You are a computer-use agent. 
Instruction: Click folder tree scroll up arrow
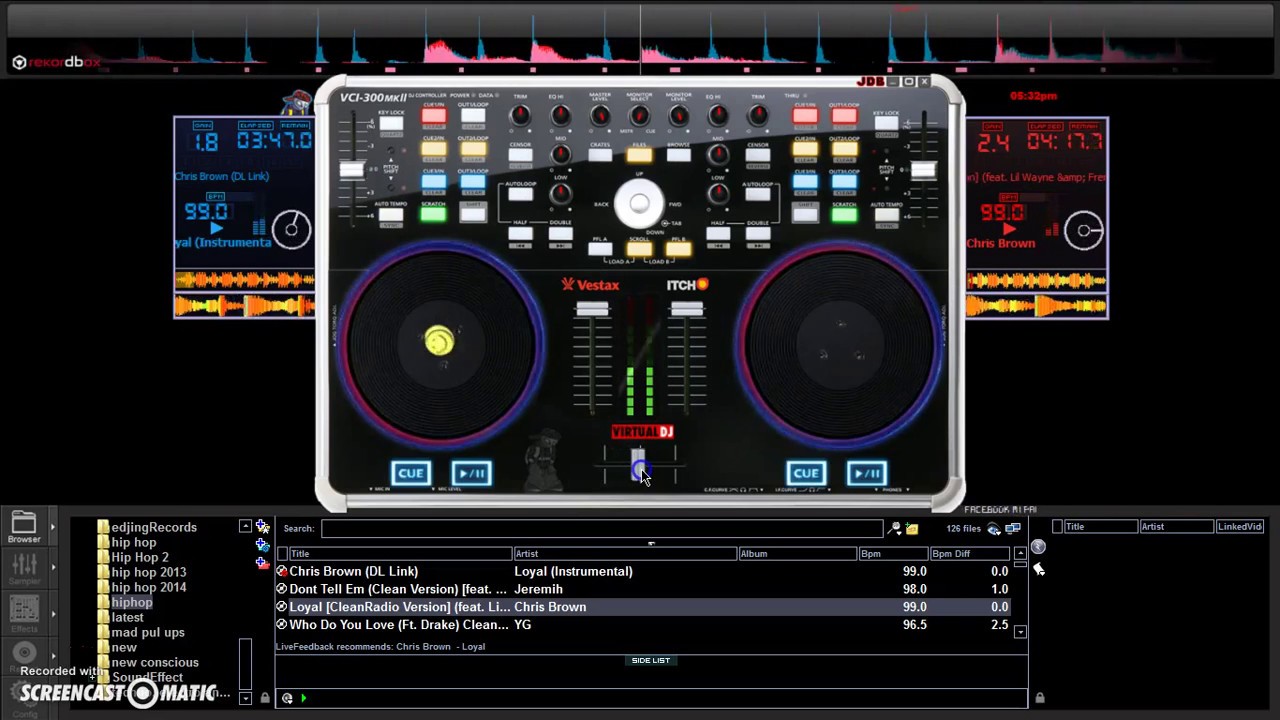[245, 526]
